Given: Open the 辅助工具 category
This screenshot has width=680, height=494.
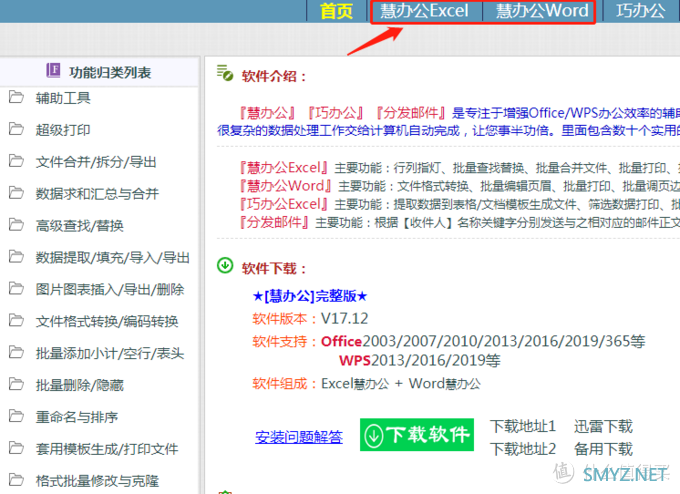Looking at the screenshot, I should pyautogui.click(x=63, y=98).
